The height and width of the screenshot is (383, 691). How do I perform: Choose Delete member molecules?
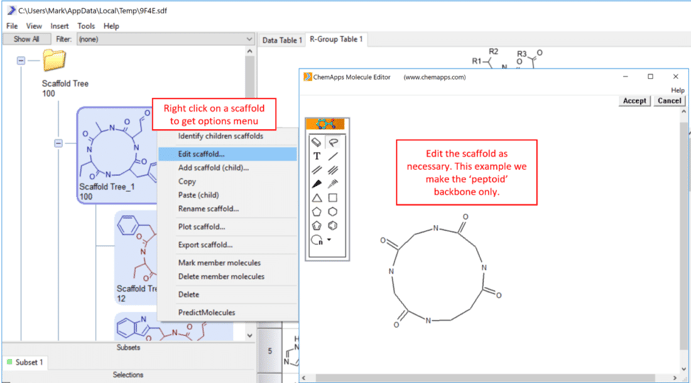227,276
